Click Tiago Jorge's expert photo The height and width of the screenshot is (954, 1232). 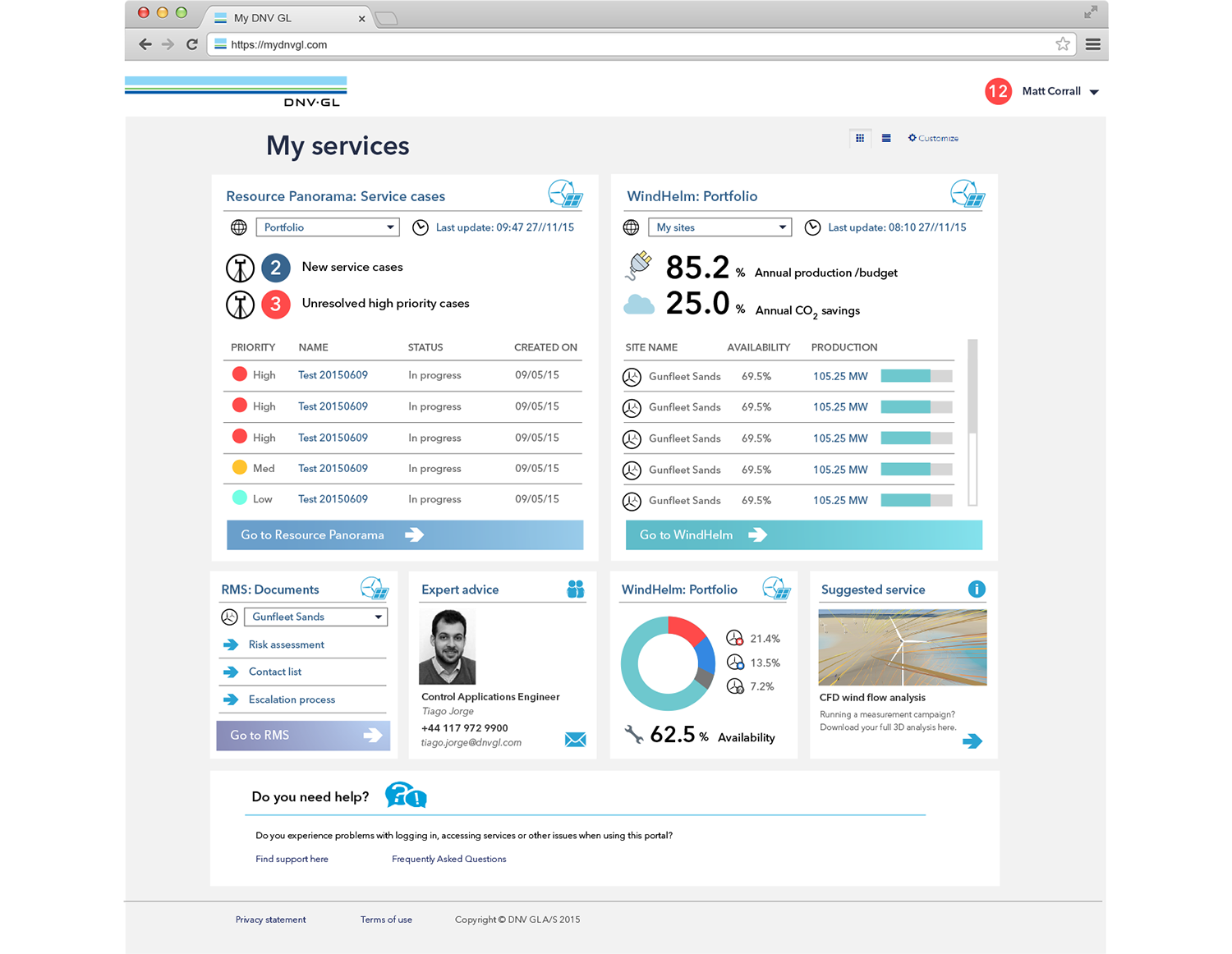click(447, 647)
